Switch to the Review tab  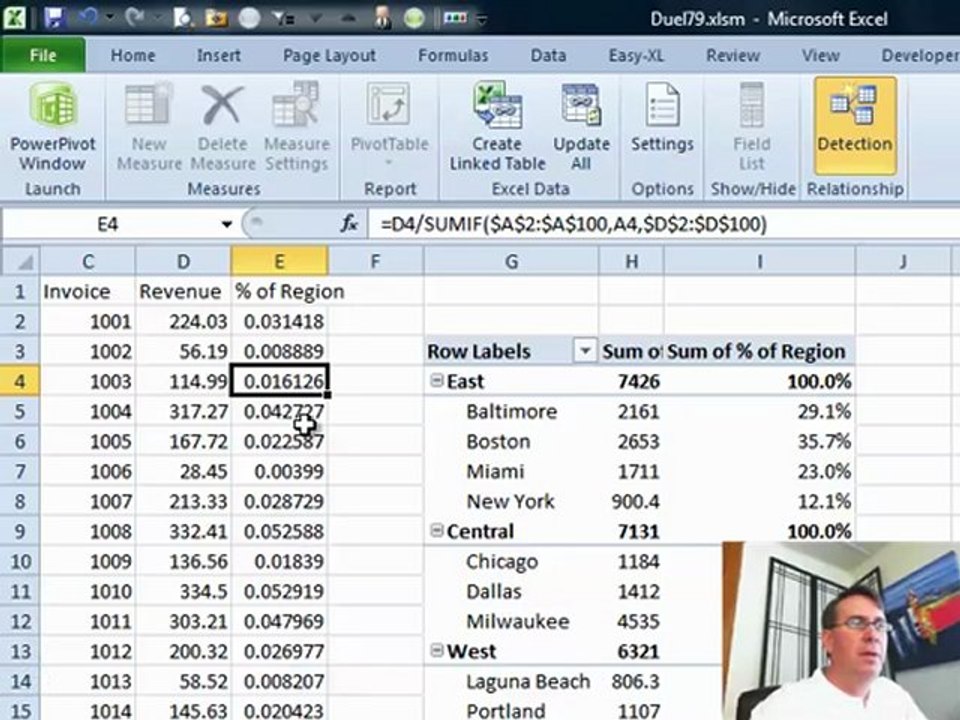click(x=733, y=56)
